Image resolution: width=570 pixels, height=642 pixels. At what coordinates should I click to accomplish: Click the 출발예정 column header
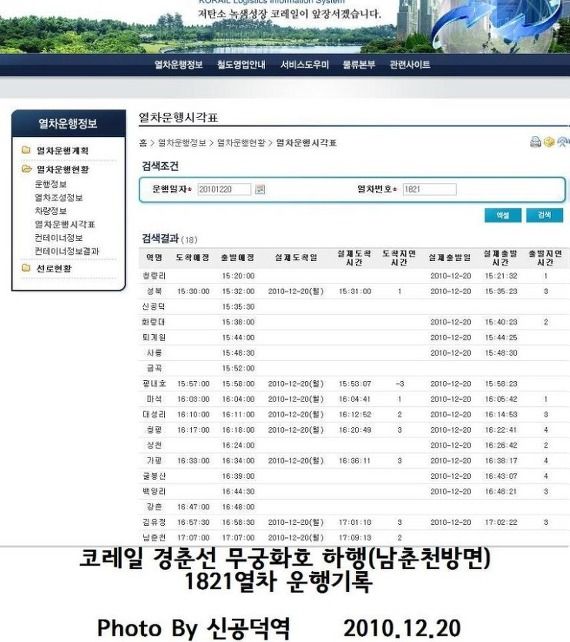(x=238, y=258)
